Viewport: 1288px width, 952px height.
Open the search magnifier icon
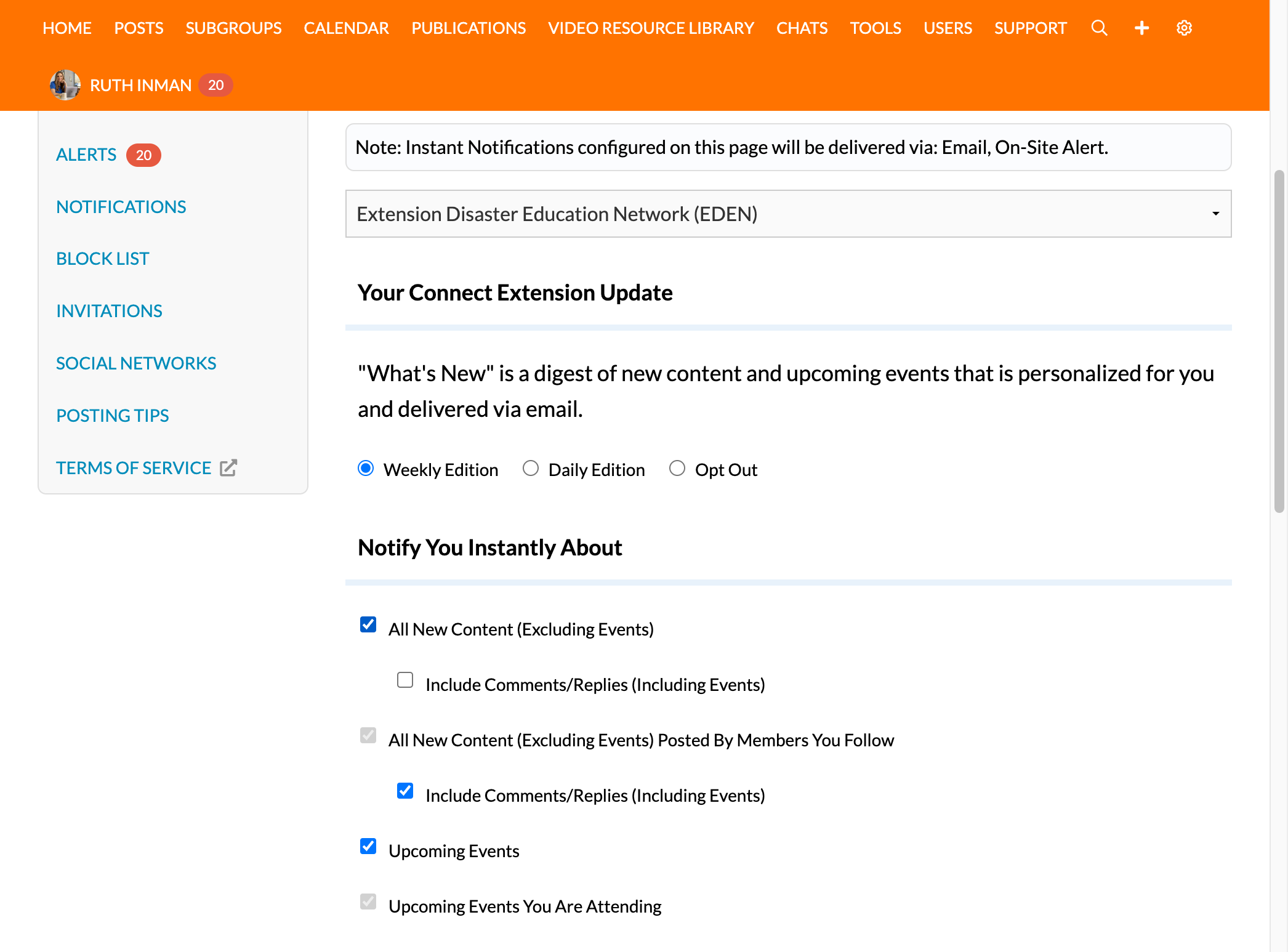pos(1099,28)
